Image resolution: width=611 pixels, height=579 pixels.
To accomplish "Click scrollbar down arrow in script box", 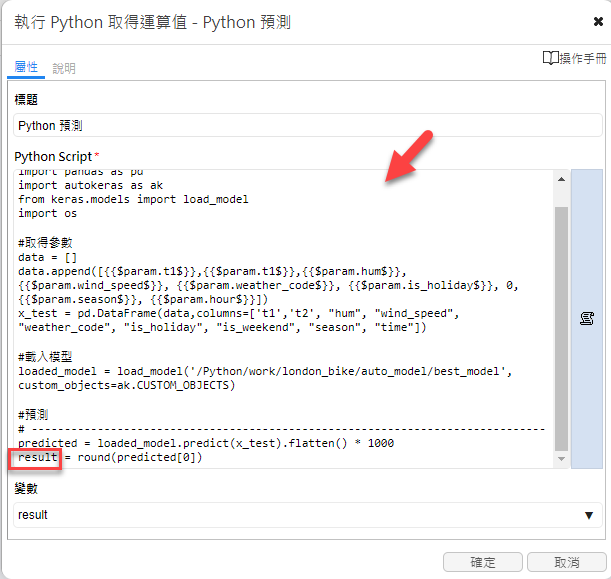I will (561, 459).
